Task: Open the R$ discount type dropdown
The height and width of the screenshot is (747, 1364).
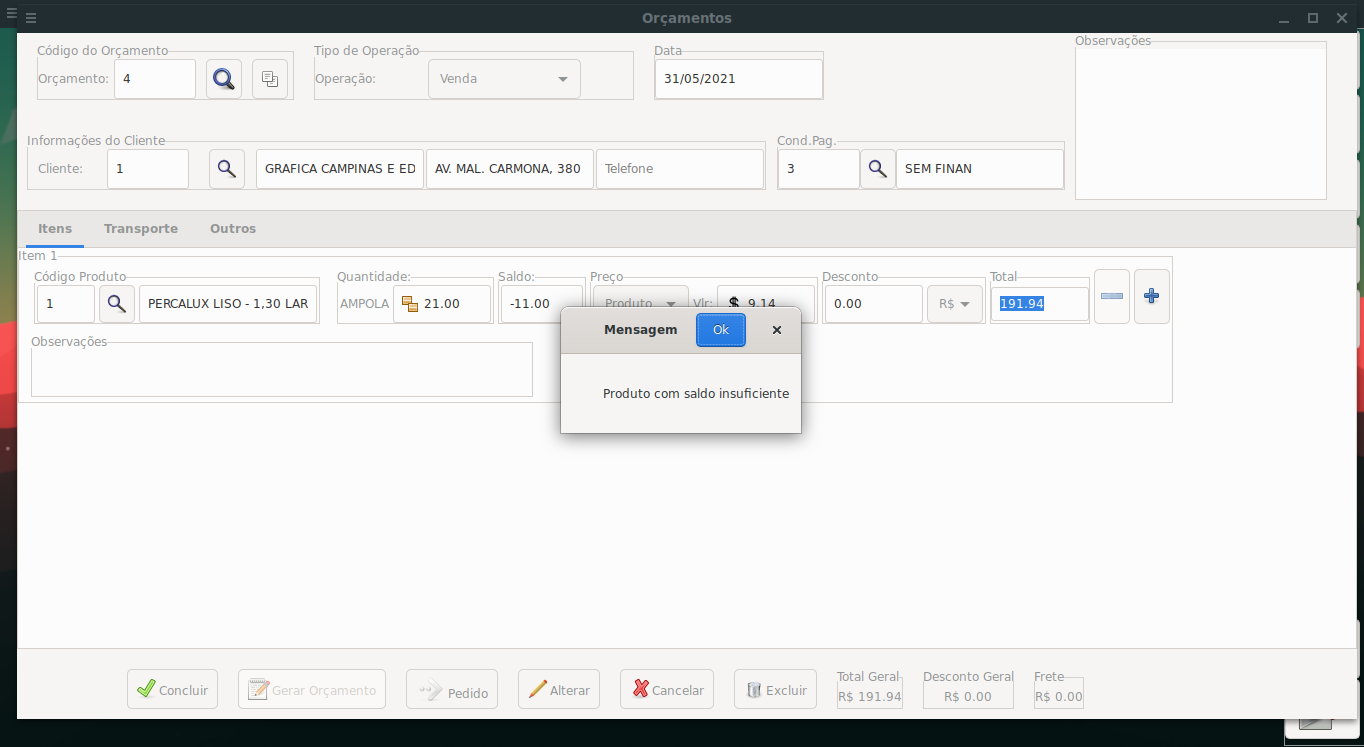Action: (x=955, y=304)
